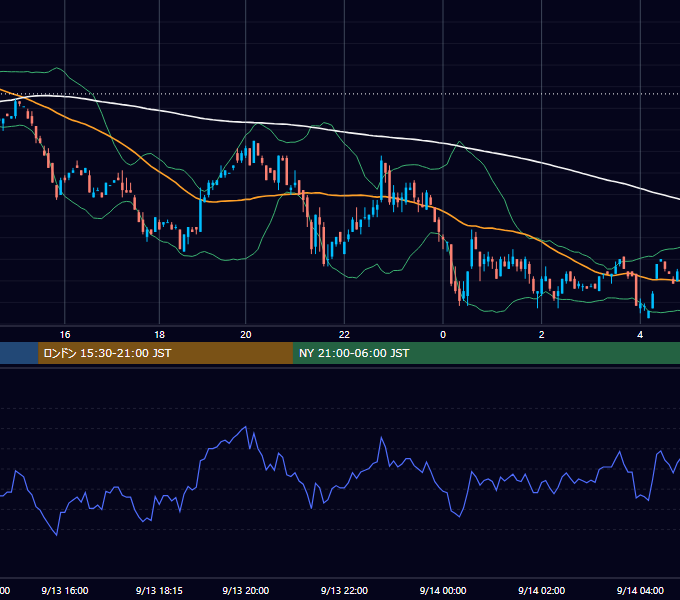Click the 9/13 16:00 time label

tap(65, 590)
